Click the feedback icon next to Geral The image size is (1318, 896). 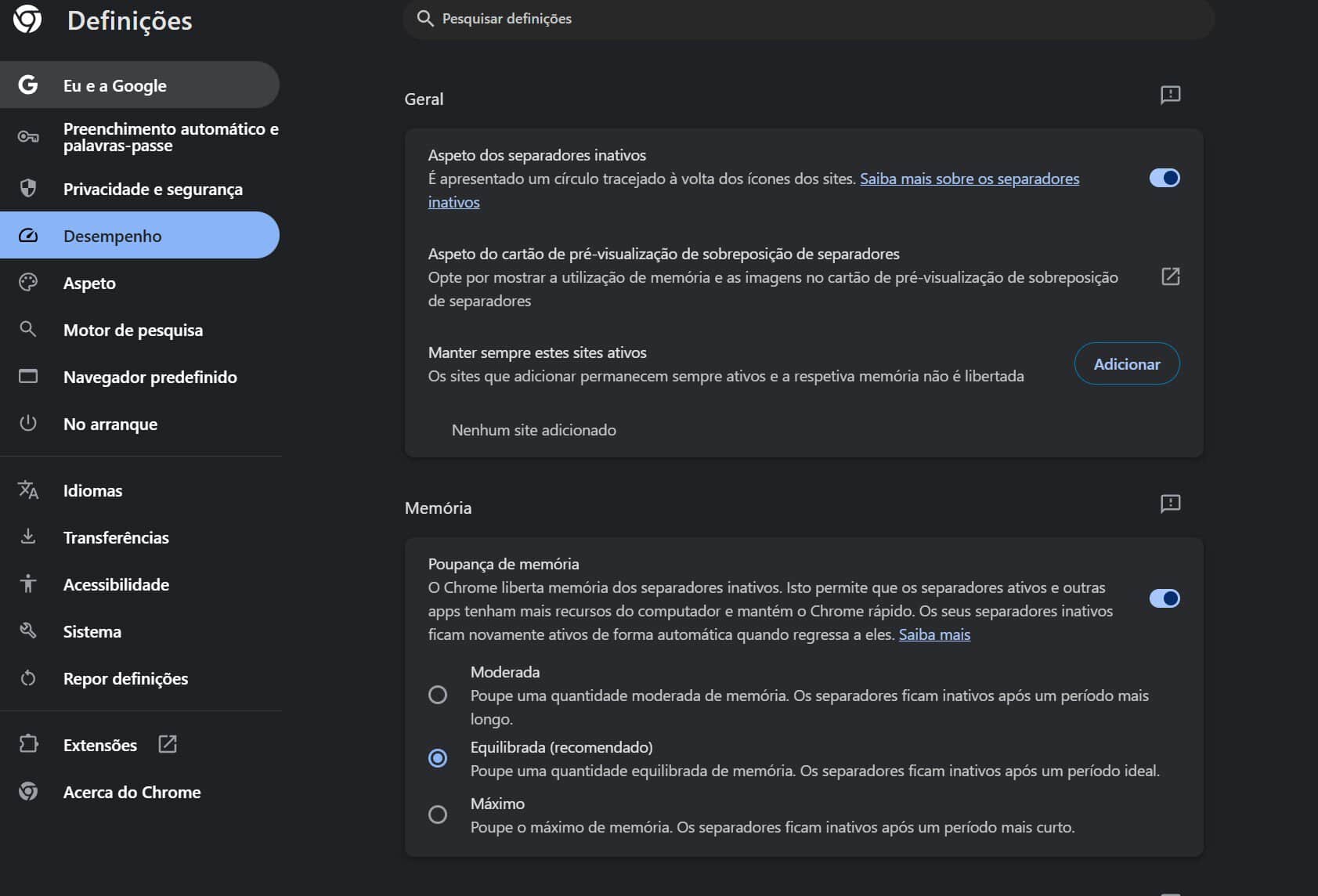coord(1170,96)
